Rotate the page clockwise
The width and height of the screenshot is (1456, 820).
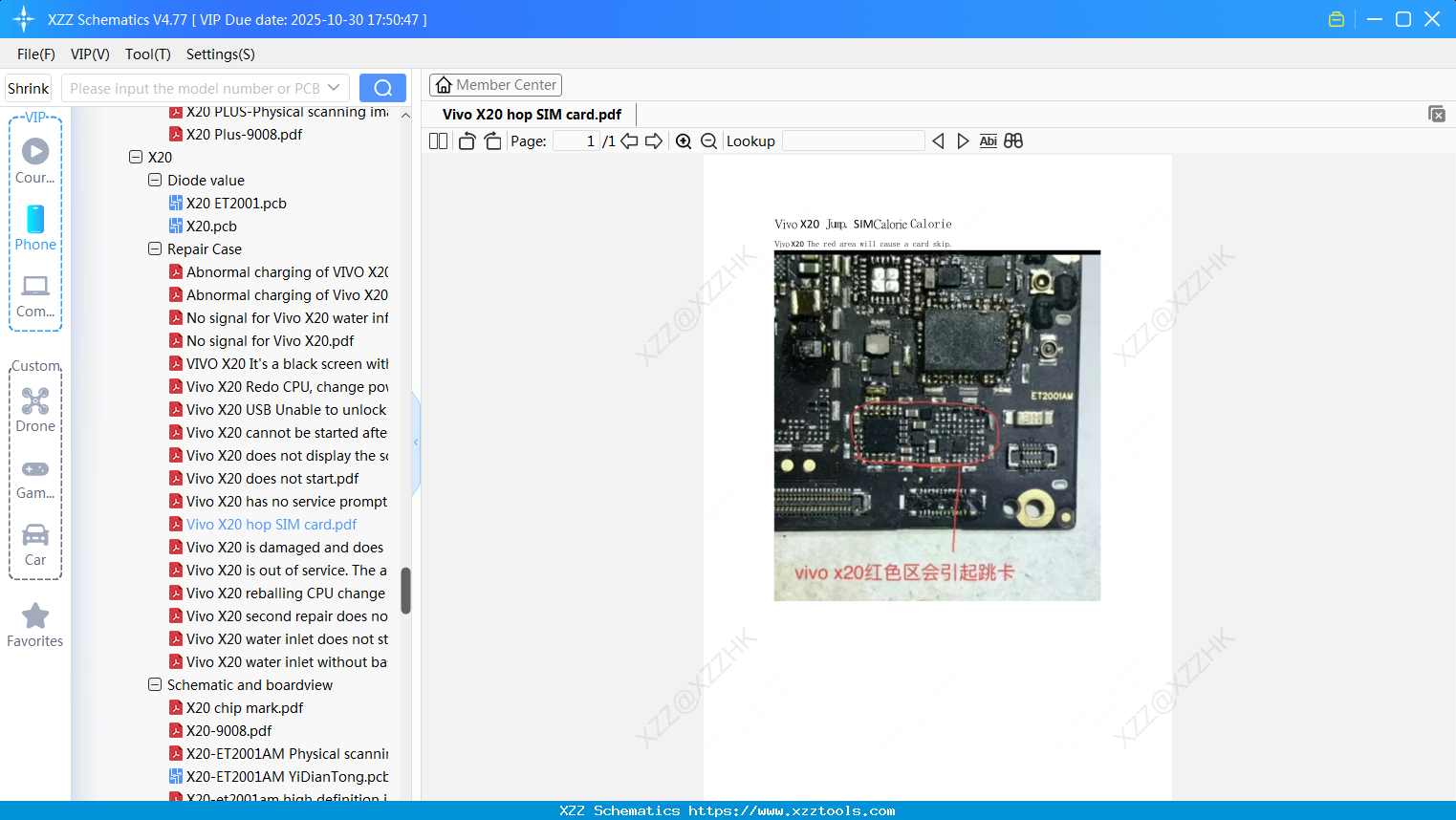coord(492,141)
